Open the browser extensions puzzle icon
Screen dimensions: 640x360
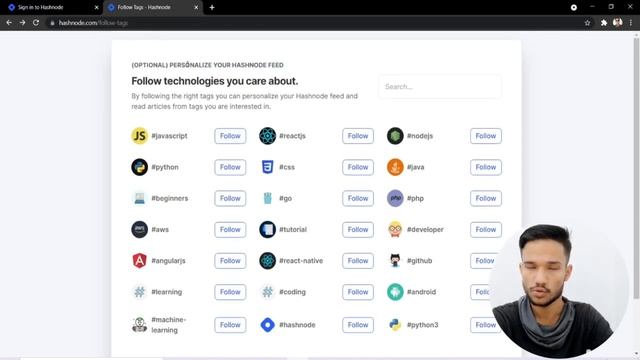point(604,23)
